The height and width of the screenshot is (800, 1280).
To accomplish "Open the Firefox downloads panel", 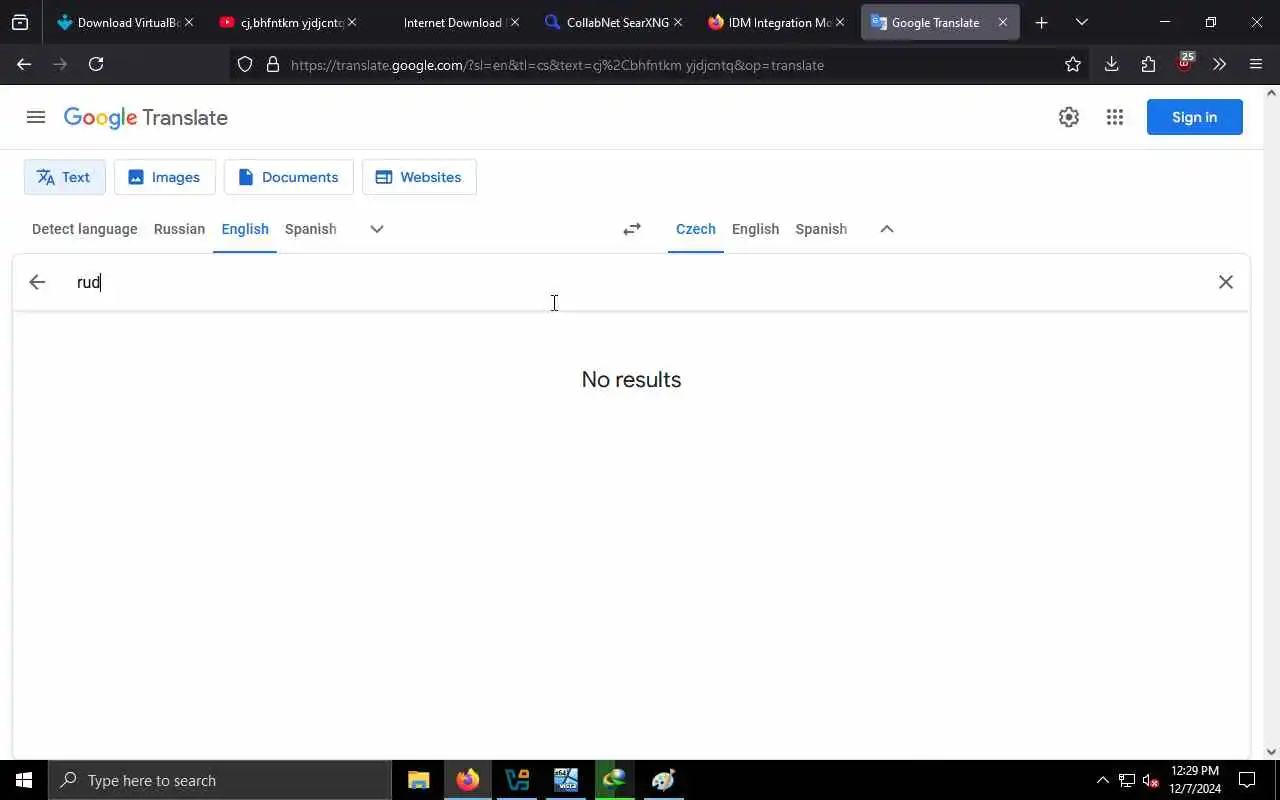I will click(1111, 64).
